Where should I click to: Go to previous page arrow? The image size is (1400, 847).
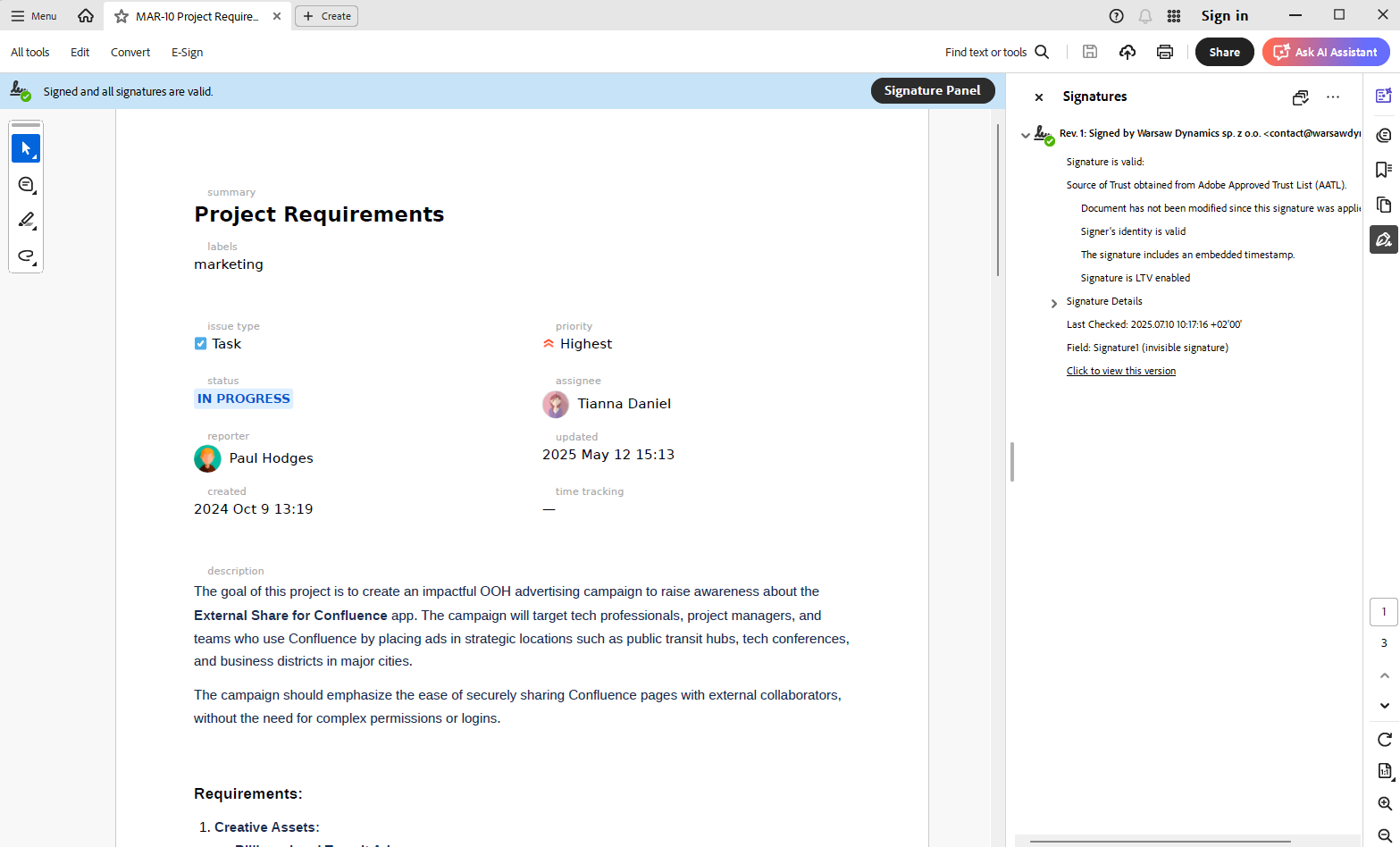coord(1385,675)
